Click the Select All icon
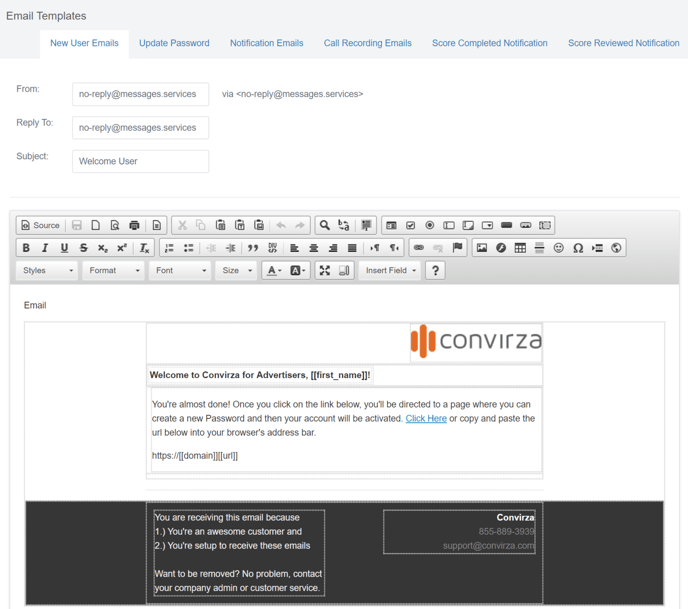 tap(366, 225)
